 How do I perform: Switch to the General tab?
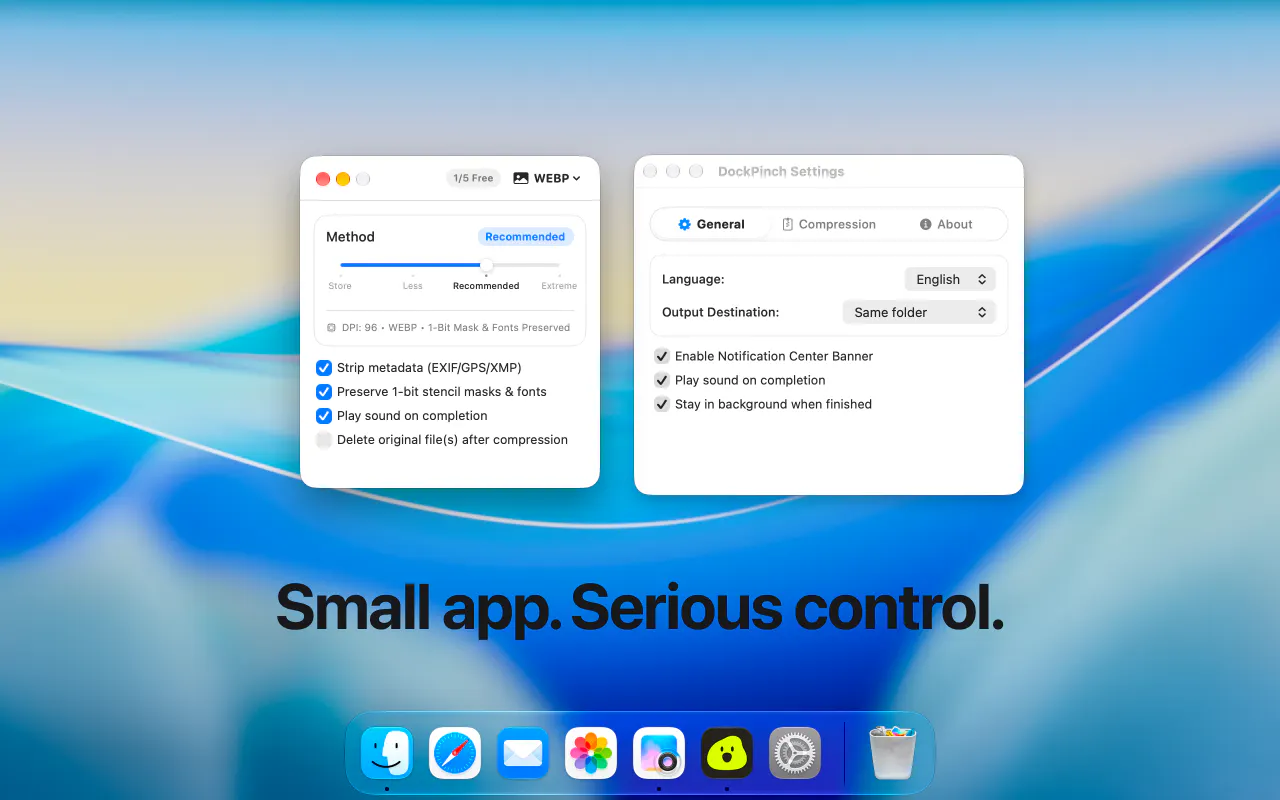click(x=711, y=224)
